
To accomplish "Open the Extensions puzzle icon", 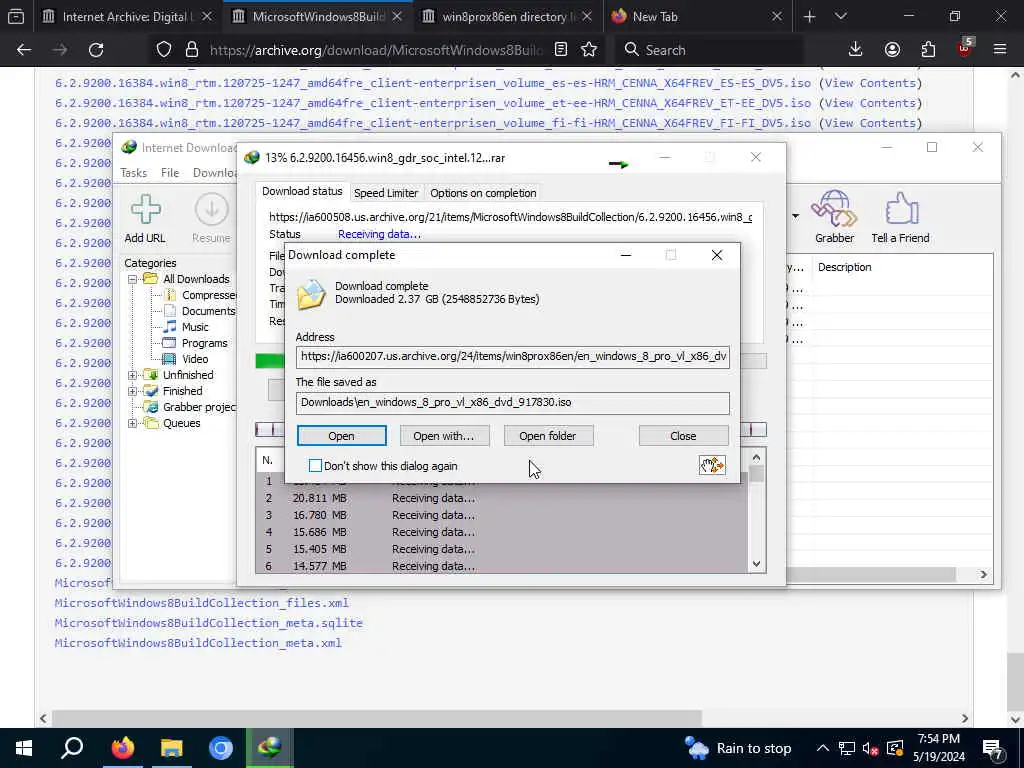I will (x=928, y=50).
